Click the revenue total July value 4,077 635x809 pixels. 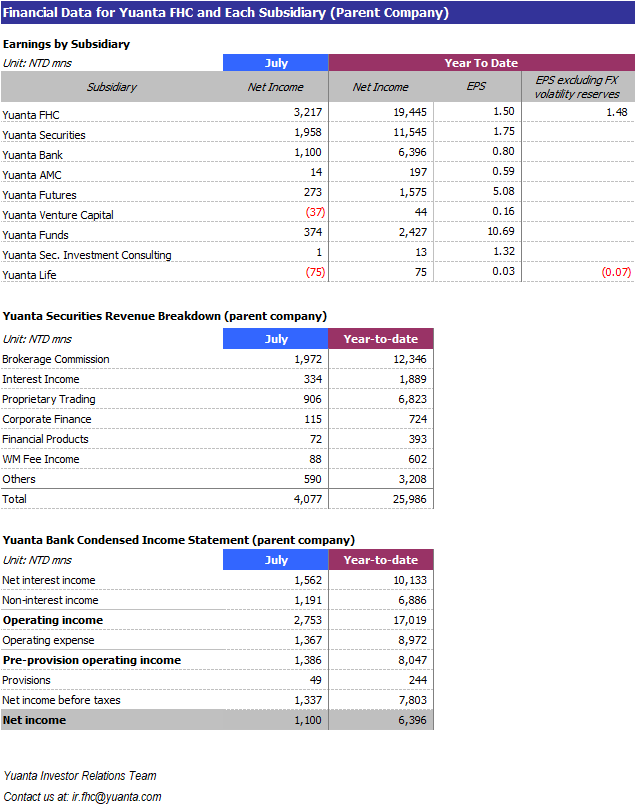coord(308,499)
